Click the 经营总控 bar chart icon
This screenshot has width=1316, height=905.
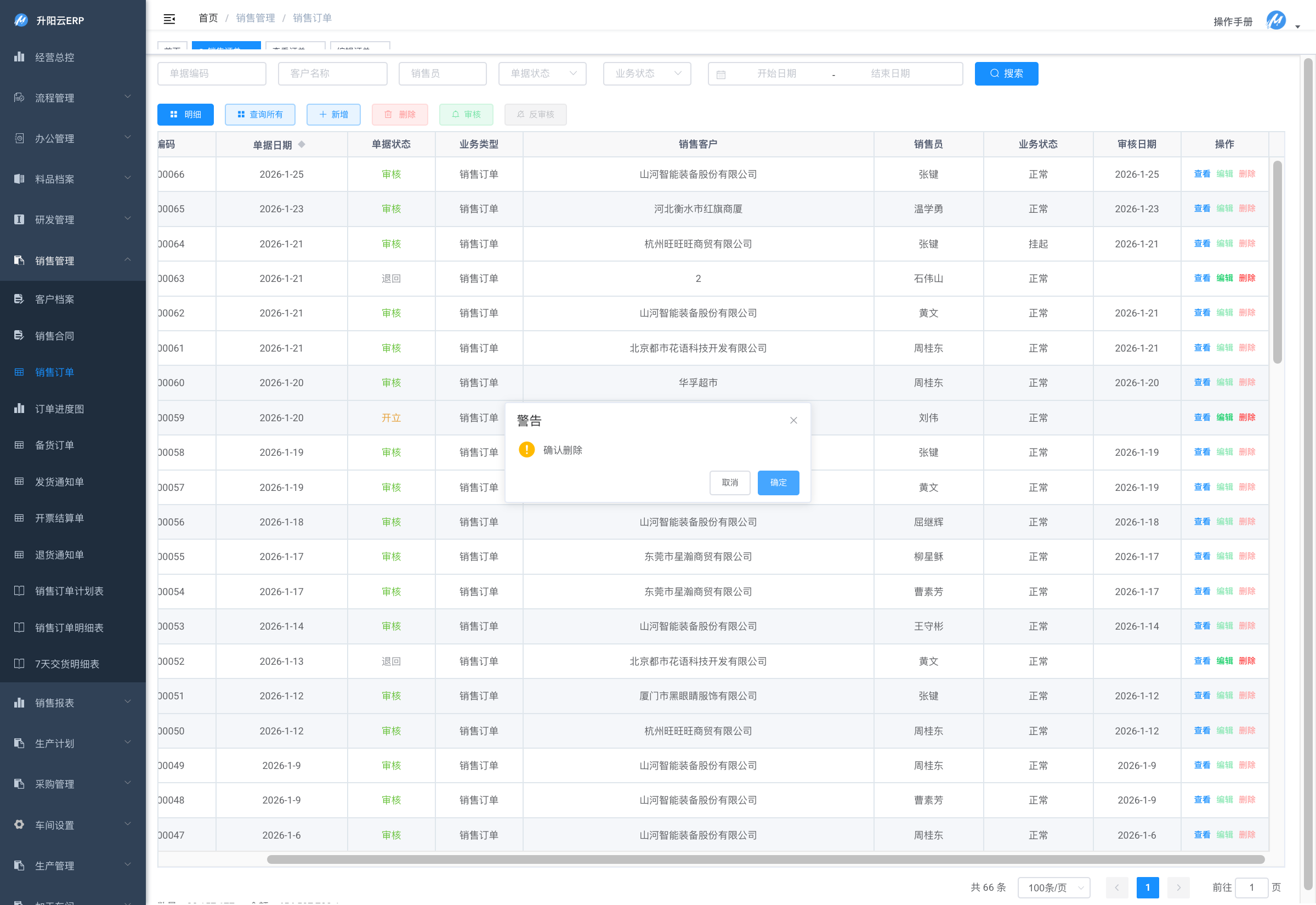tap(19, 56)
